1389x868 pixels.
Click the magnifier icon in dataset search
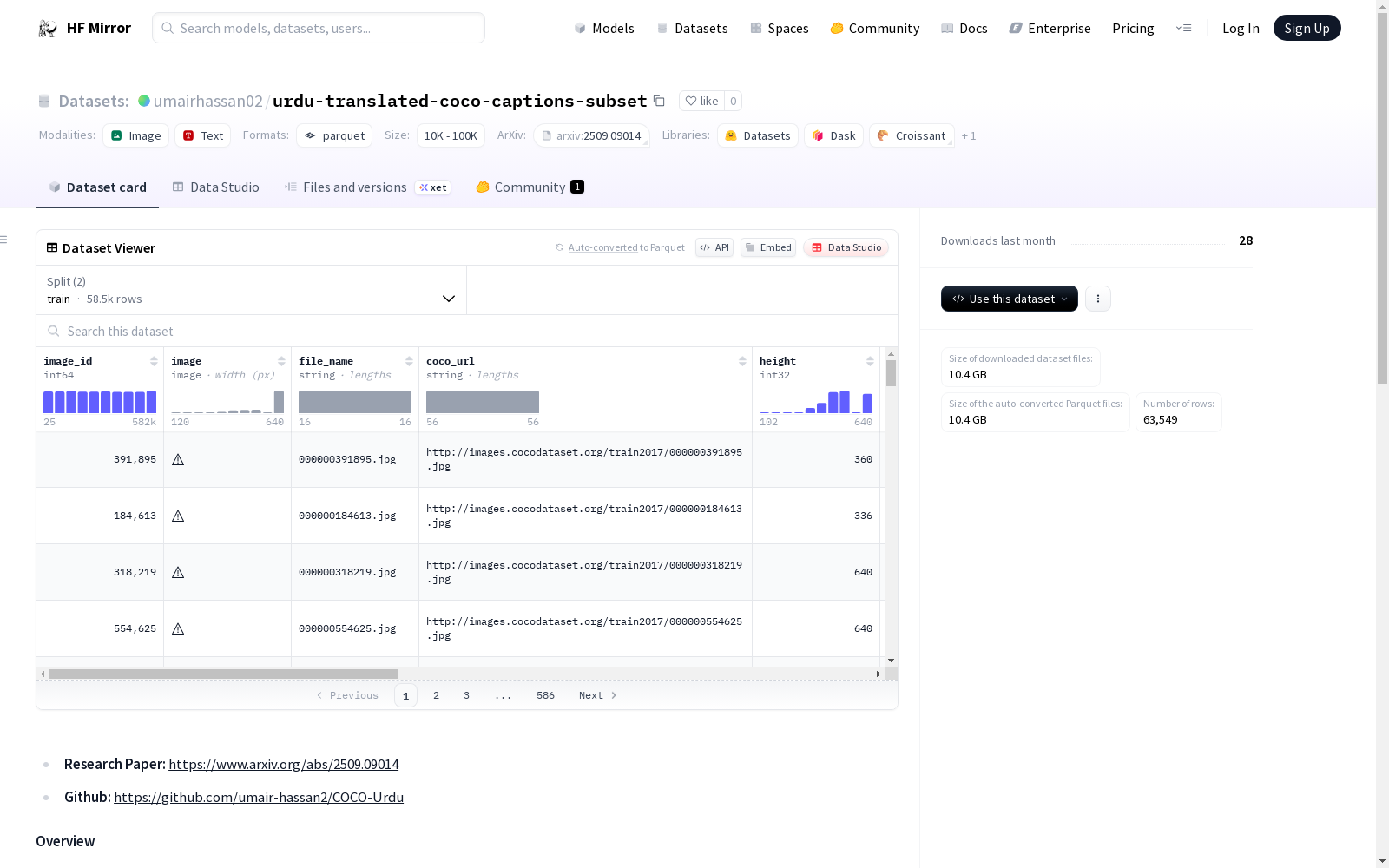coord(54,331)
